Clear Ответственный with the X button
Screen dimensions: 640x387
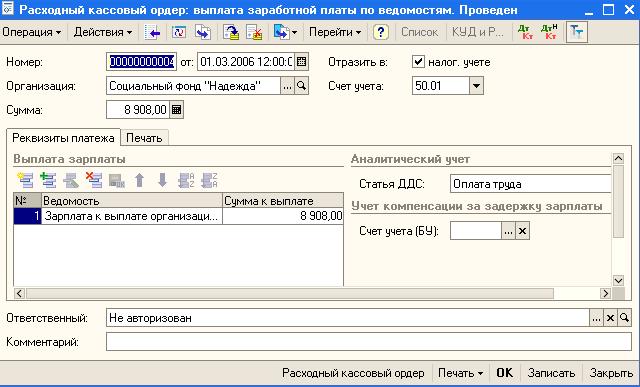click(x=610, y=318)
